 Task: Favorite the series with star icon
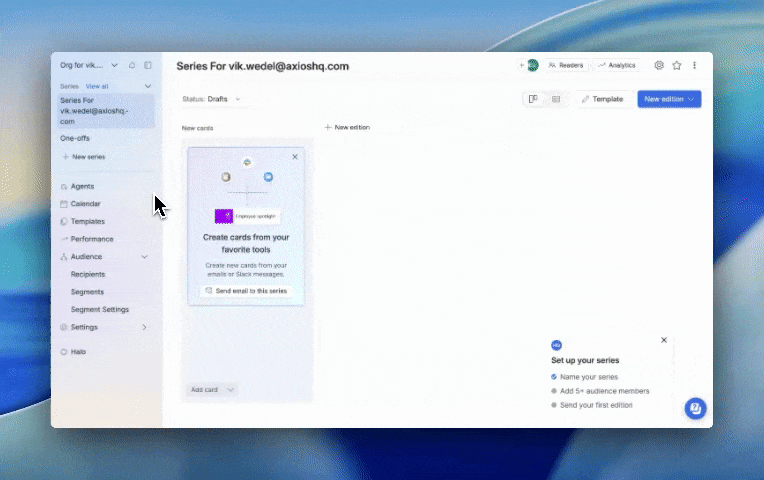[x=677, y=65]
